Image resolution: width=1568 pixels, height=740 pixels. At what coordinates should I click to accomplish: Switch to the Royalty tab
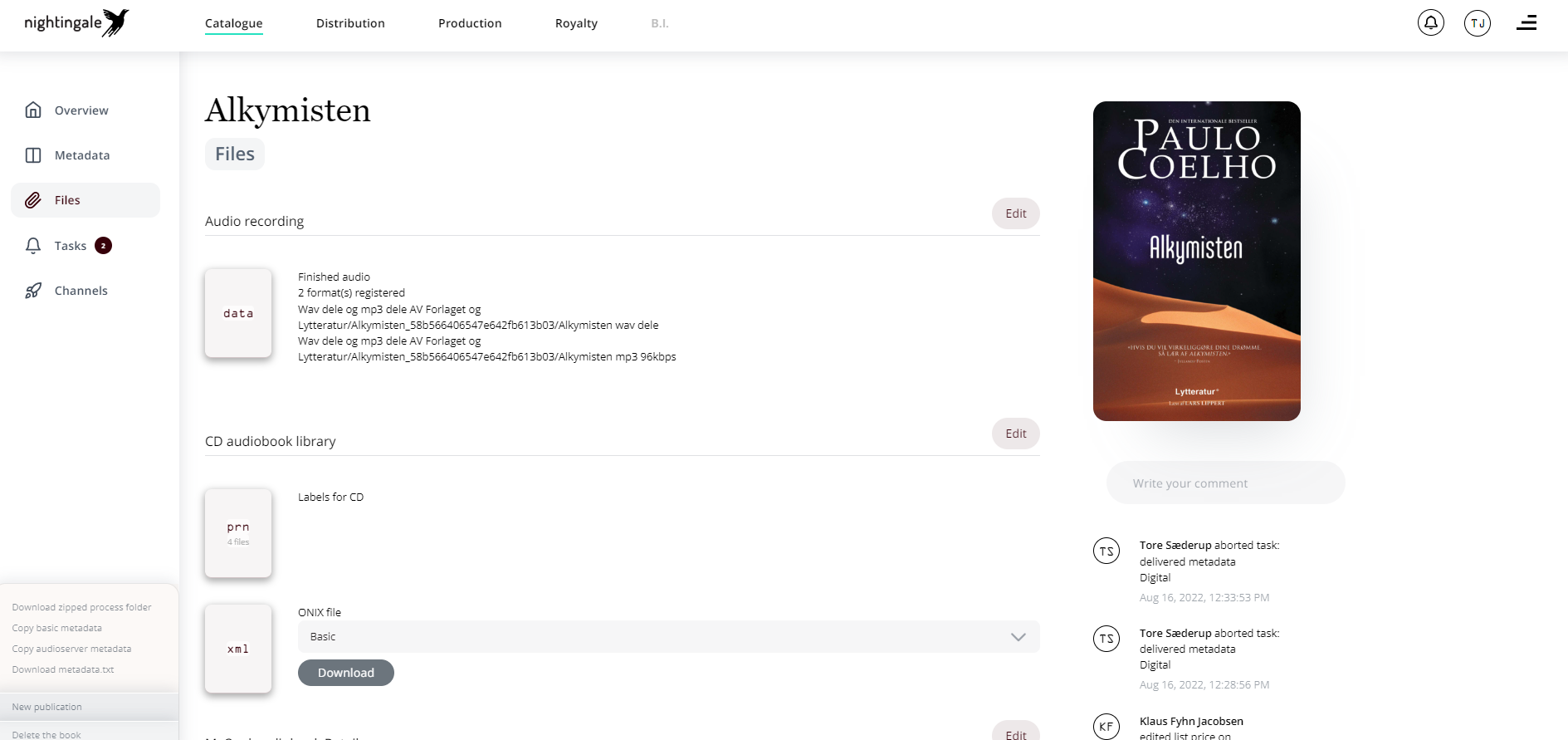tap(576, 23)
